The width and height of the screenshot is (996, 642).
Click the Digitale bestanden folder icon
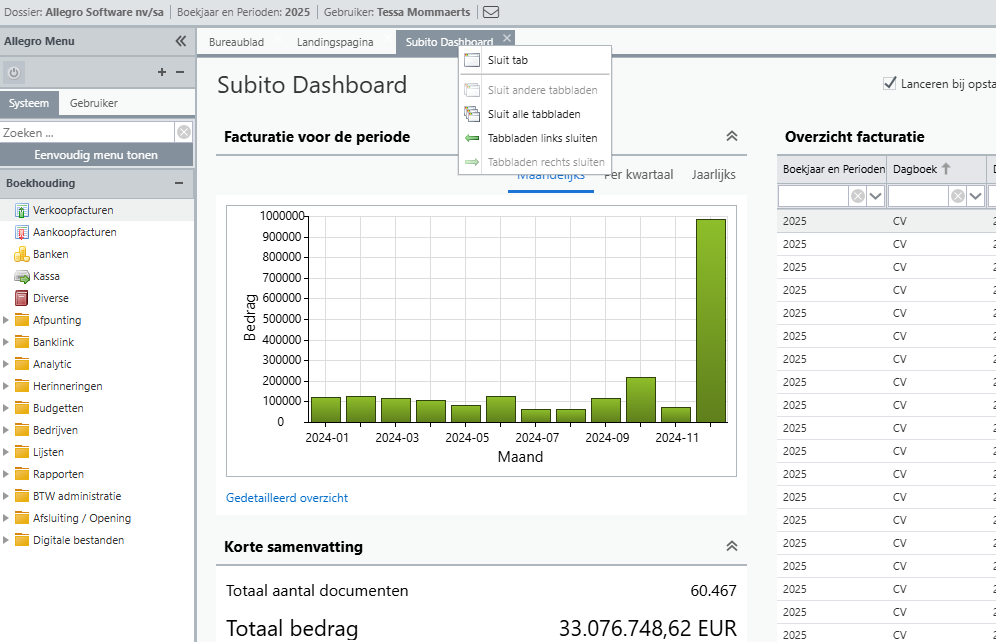tap(22, 540)
